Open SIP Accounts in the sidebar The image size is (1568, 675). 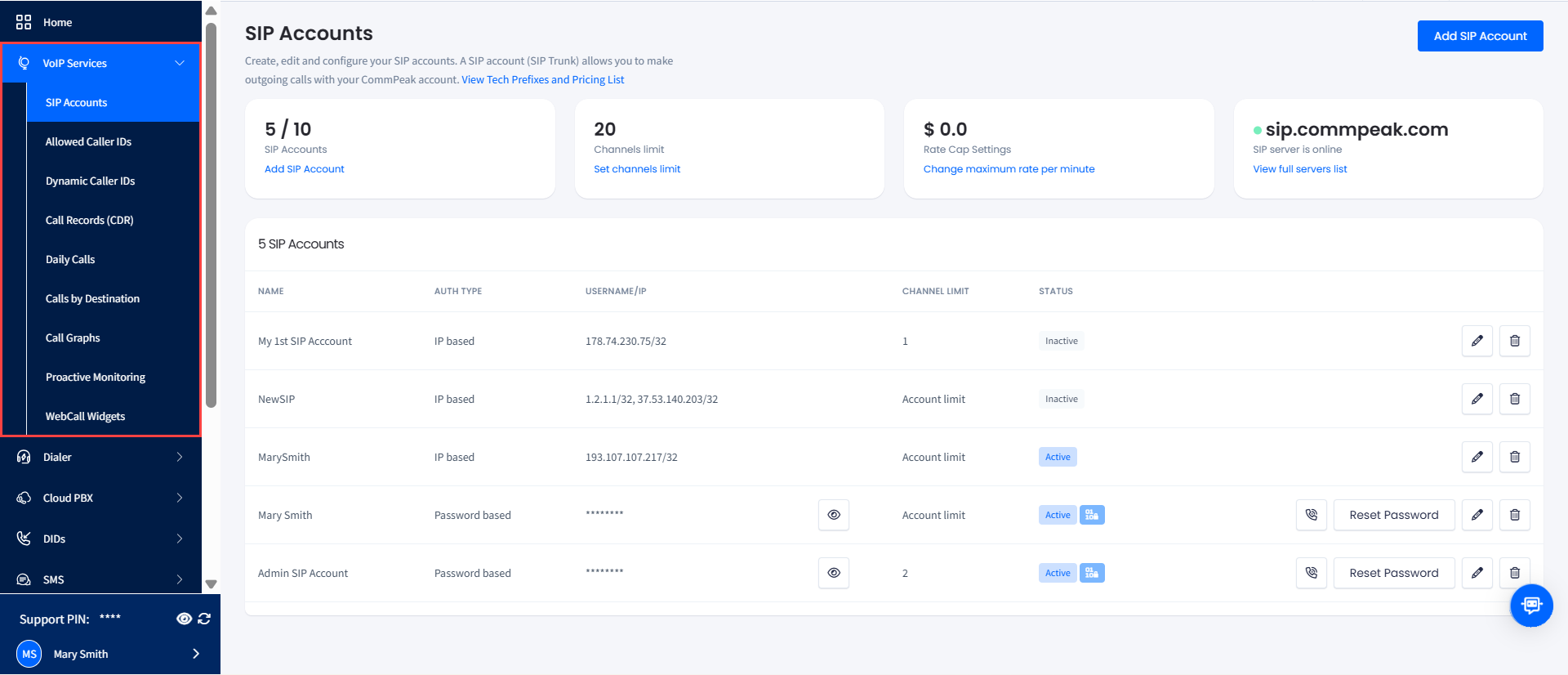pyautogui.click(x=114, y=102)
